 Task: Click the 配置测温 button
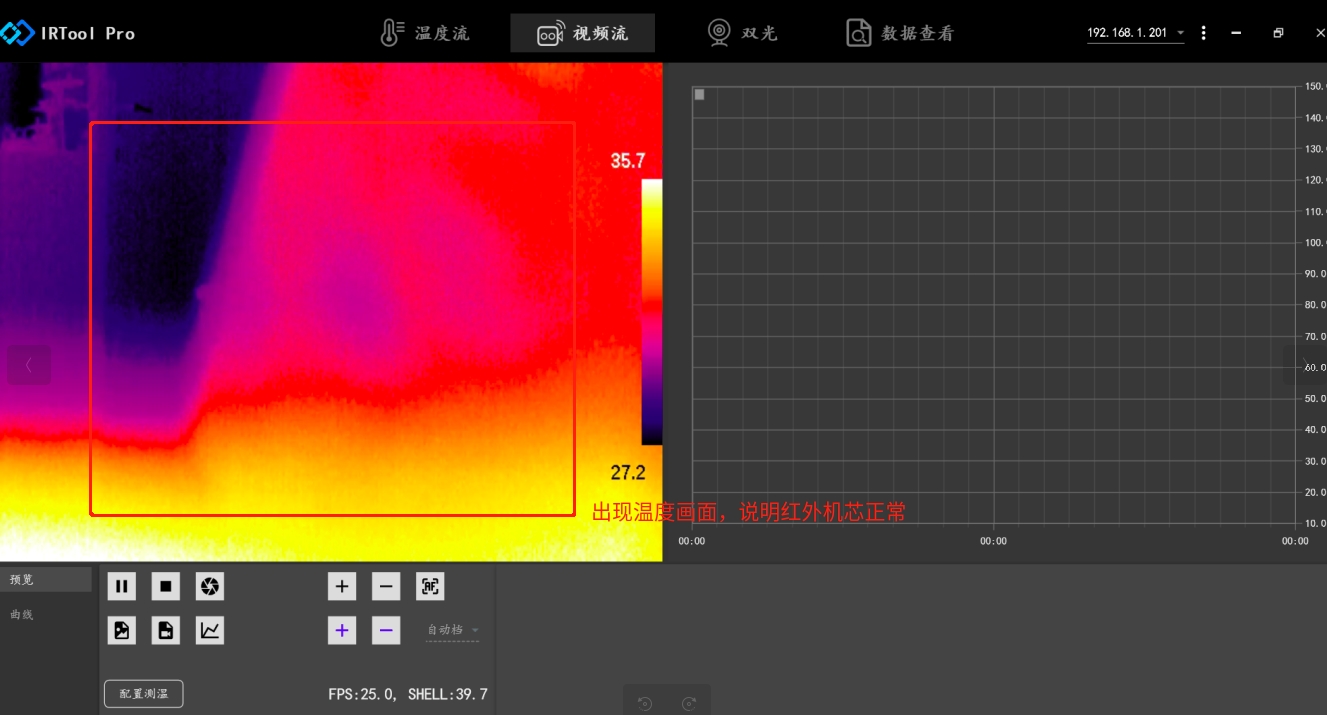[x=144, y=693]
